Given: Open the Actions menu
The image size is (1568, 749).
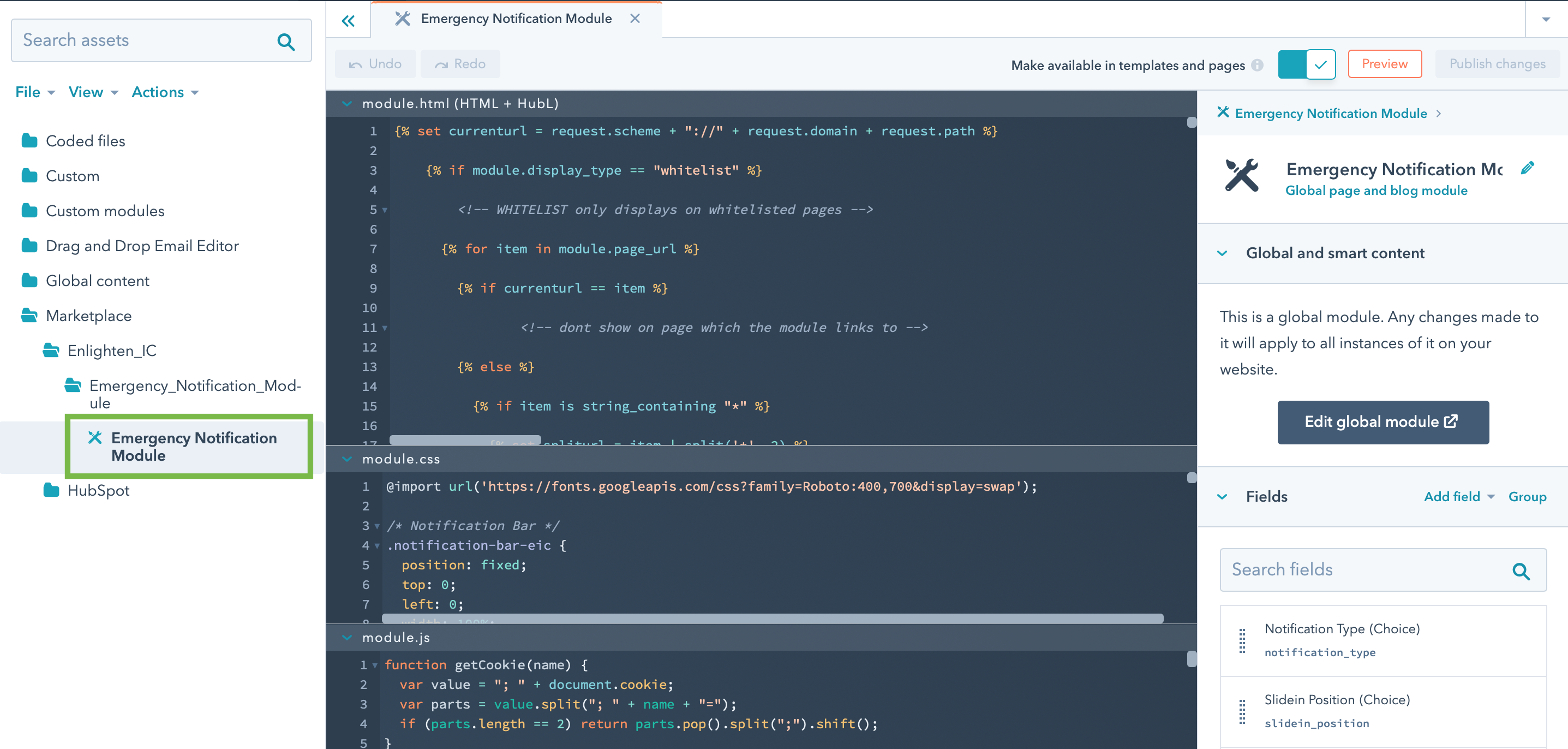Looking at the screenshot, I should pyautogui.click(x=164, y=92).
